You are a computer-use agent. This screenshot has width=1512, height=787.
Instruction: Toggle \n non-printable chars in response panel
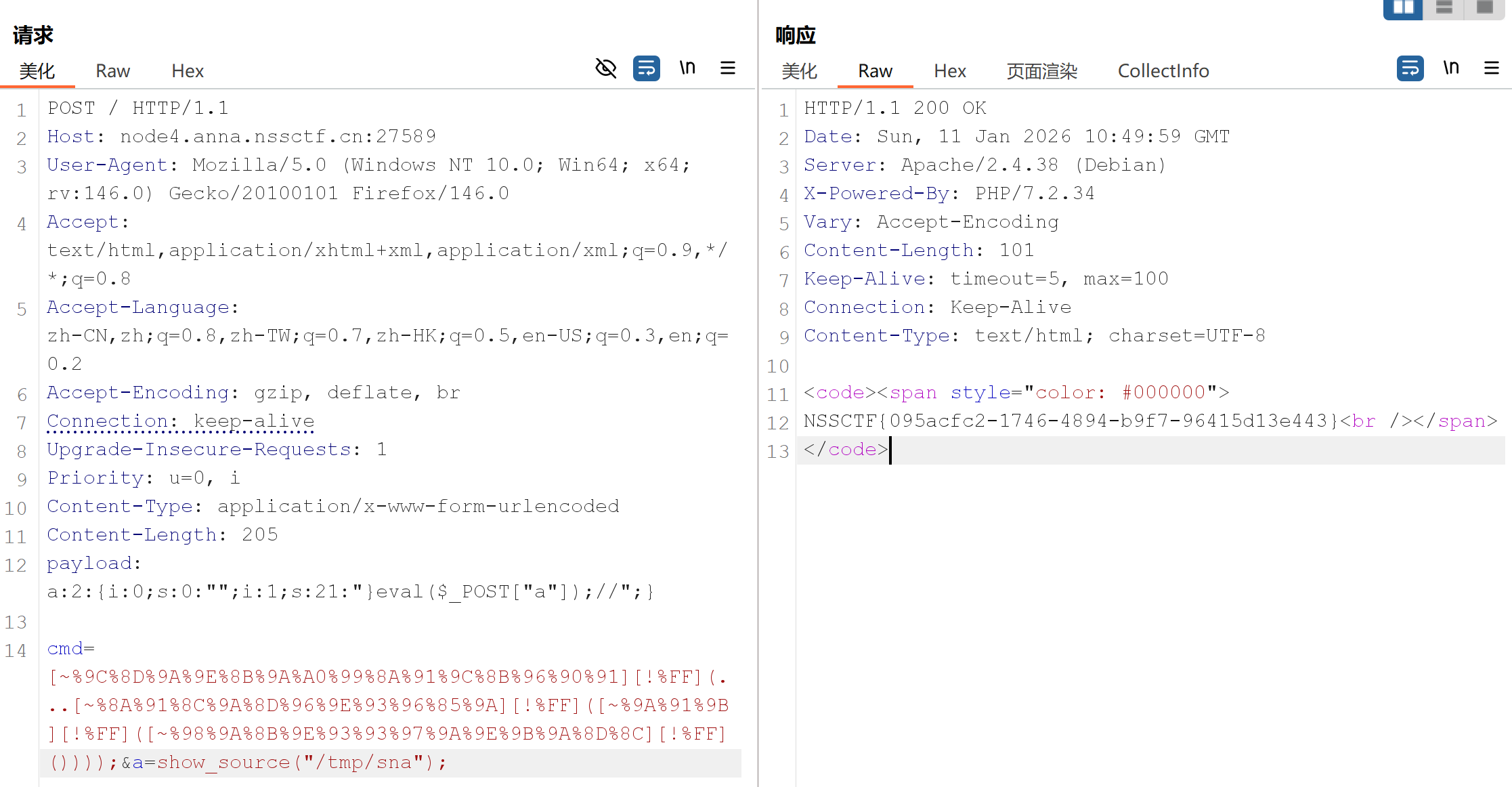pos(1451,68)
